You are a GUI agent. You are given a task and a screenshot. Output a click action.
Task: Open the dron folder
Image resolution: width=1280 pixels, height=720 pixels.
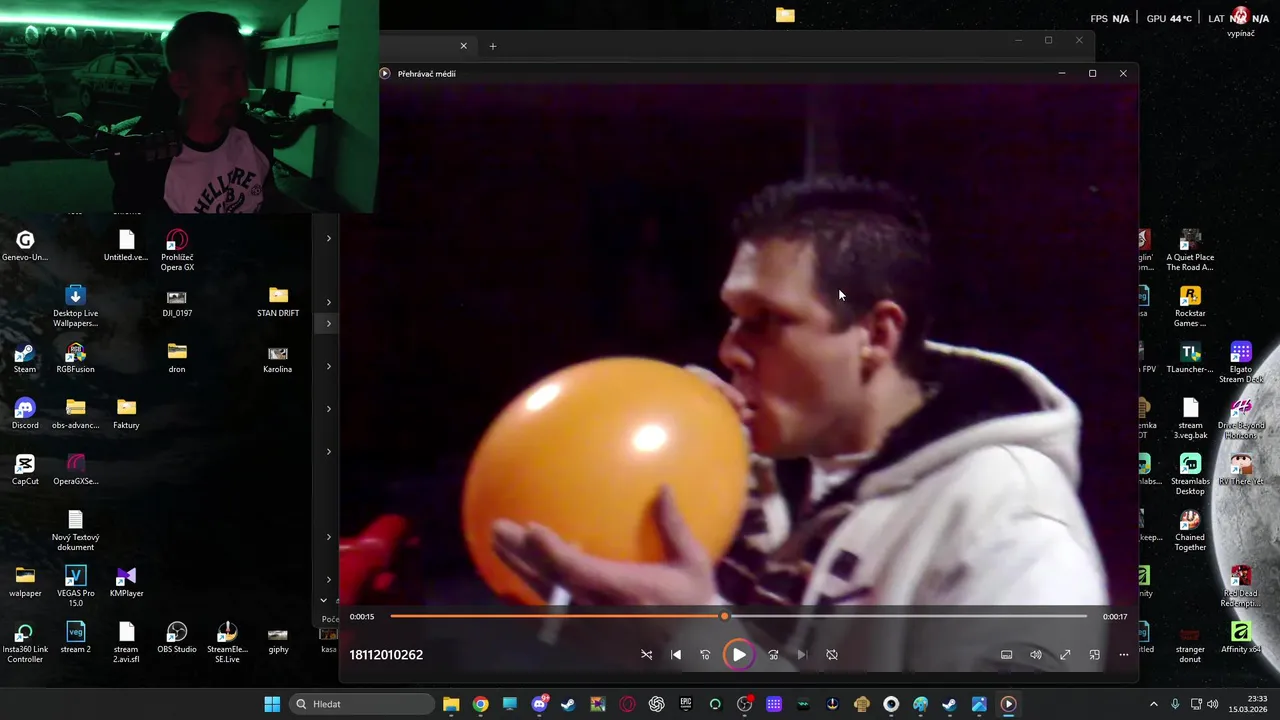(x=177, y=358)
